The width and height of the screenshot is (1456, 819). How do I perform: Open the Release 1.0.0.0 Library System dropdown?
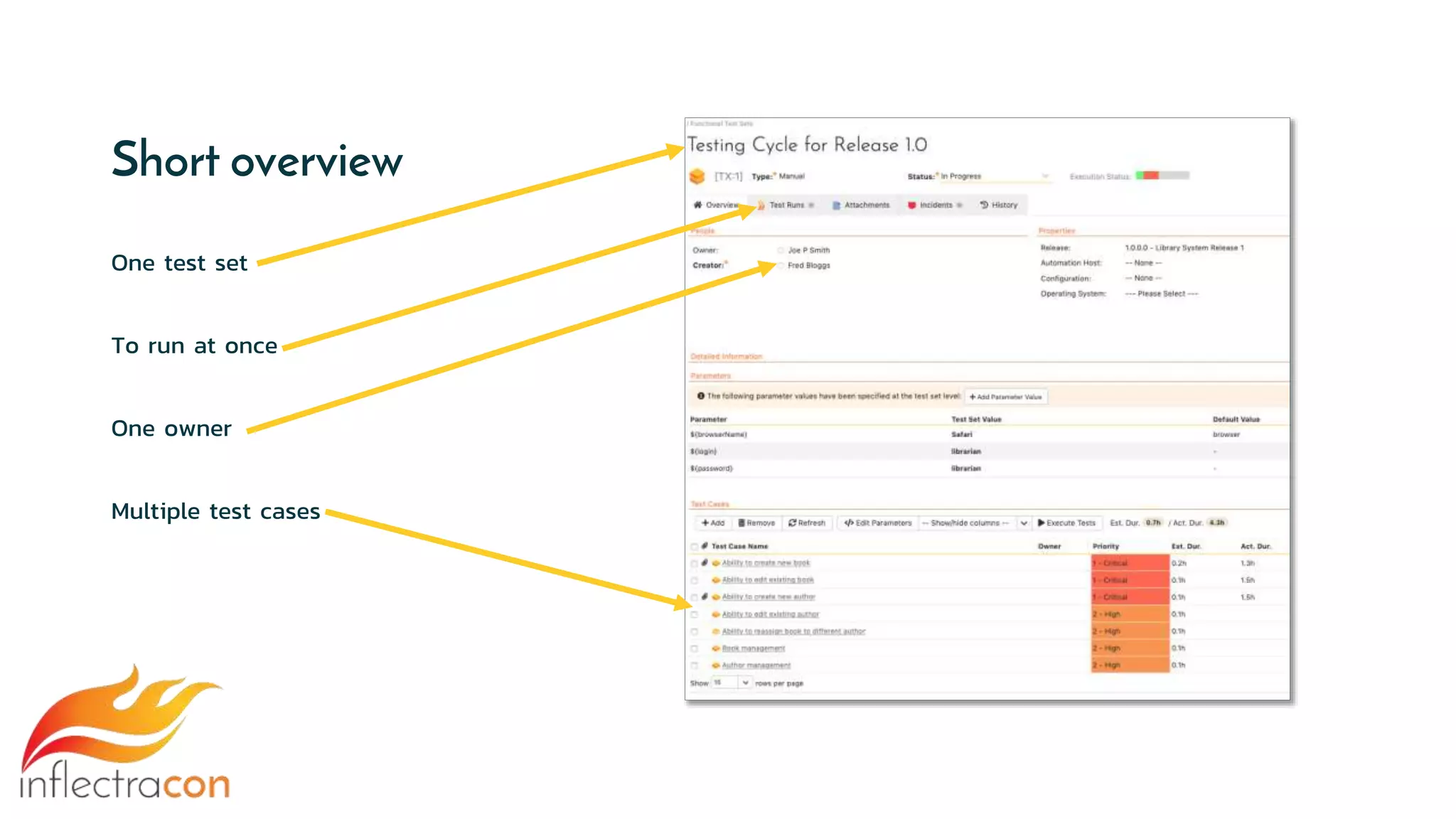(x=1184, y=247)
